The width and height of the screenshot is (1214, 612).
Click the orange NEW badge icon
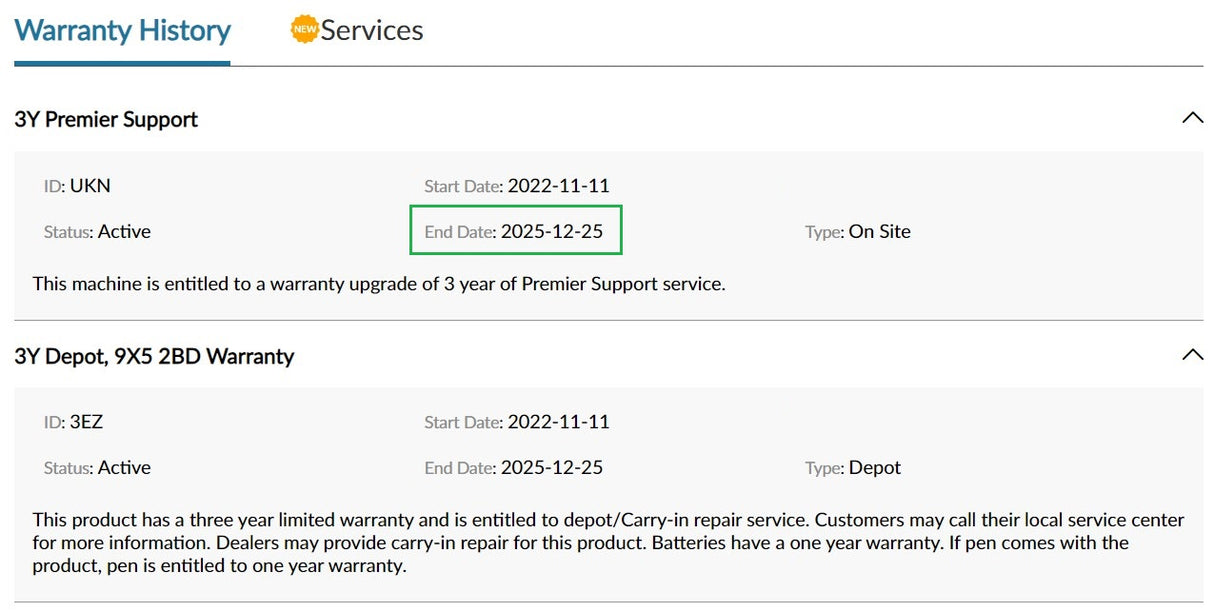[304, 30]
